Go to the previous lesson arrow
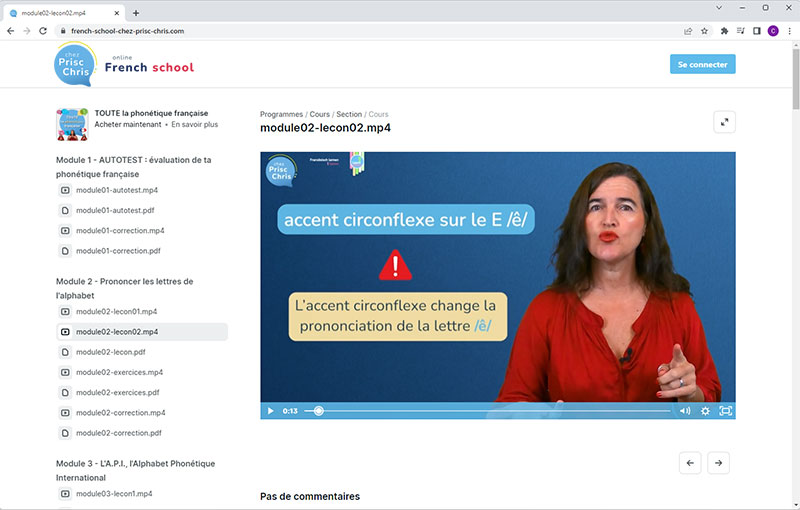The image size is (800, 510). (690, 462)
